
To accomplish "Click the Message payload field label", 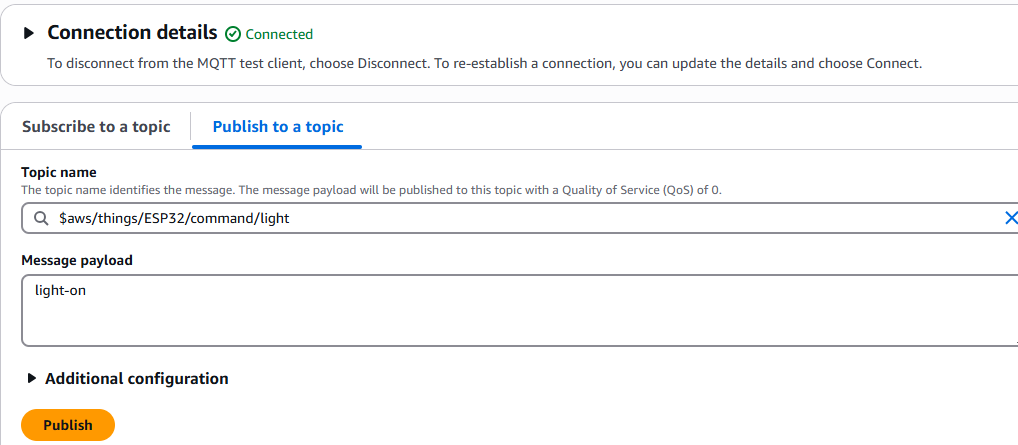I will pos(77,261).
